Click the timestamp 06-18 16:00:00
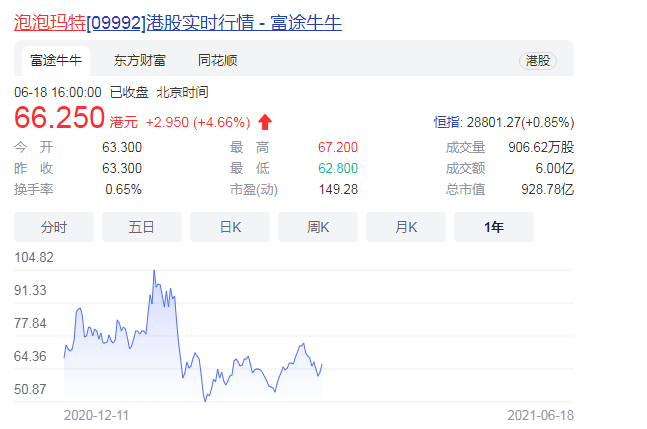This screenshot has height=429, width=647. (58, 92)
